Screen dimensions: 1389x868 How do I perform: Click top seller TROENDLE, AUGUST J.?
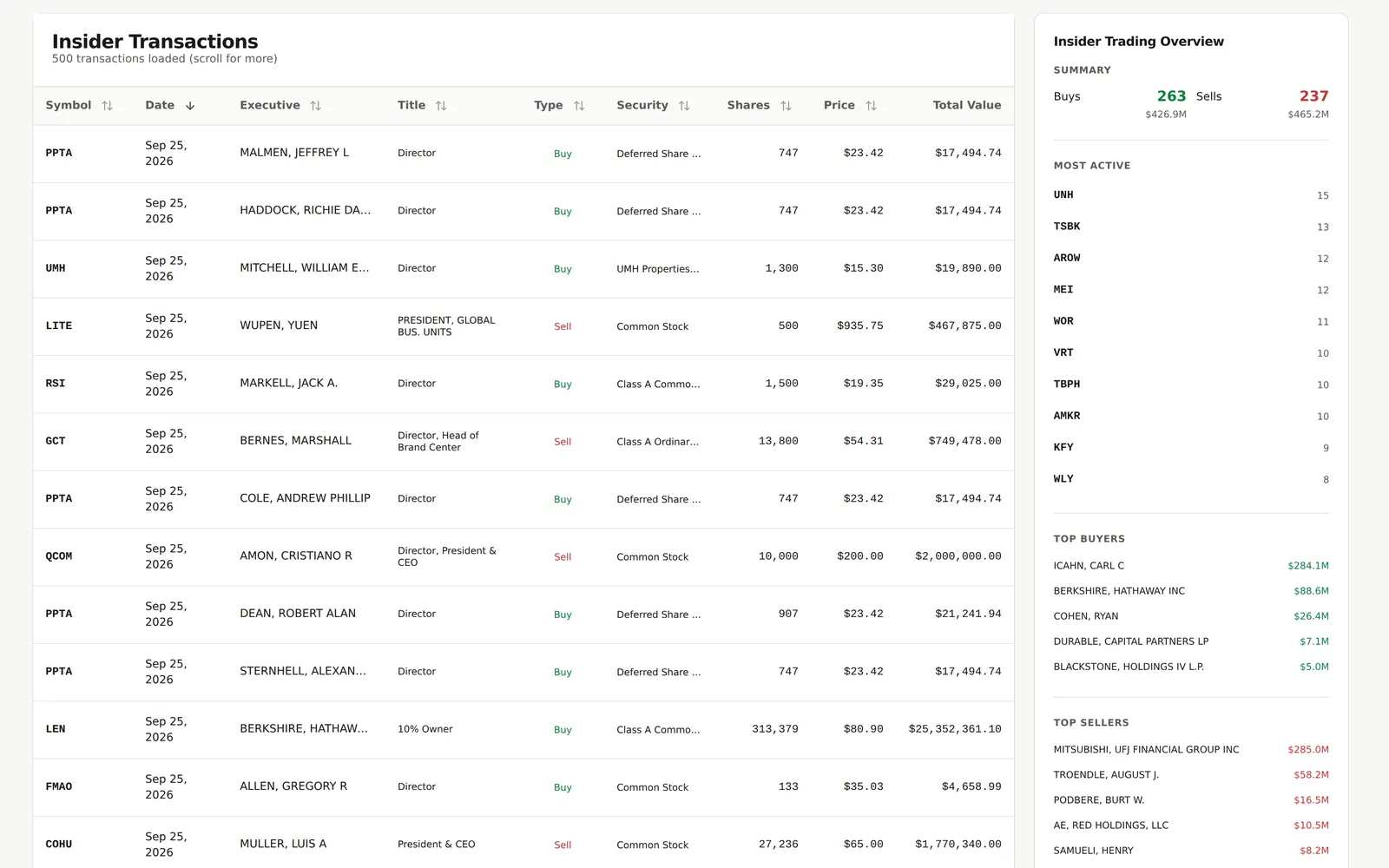coord(1106,775)
